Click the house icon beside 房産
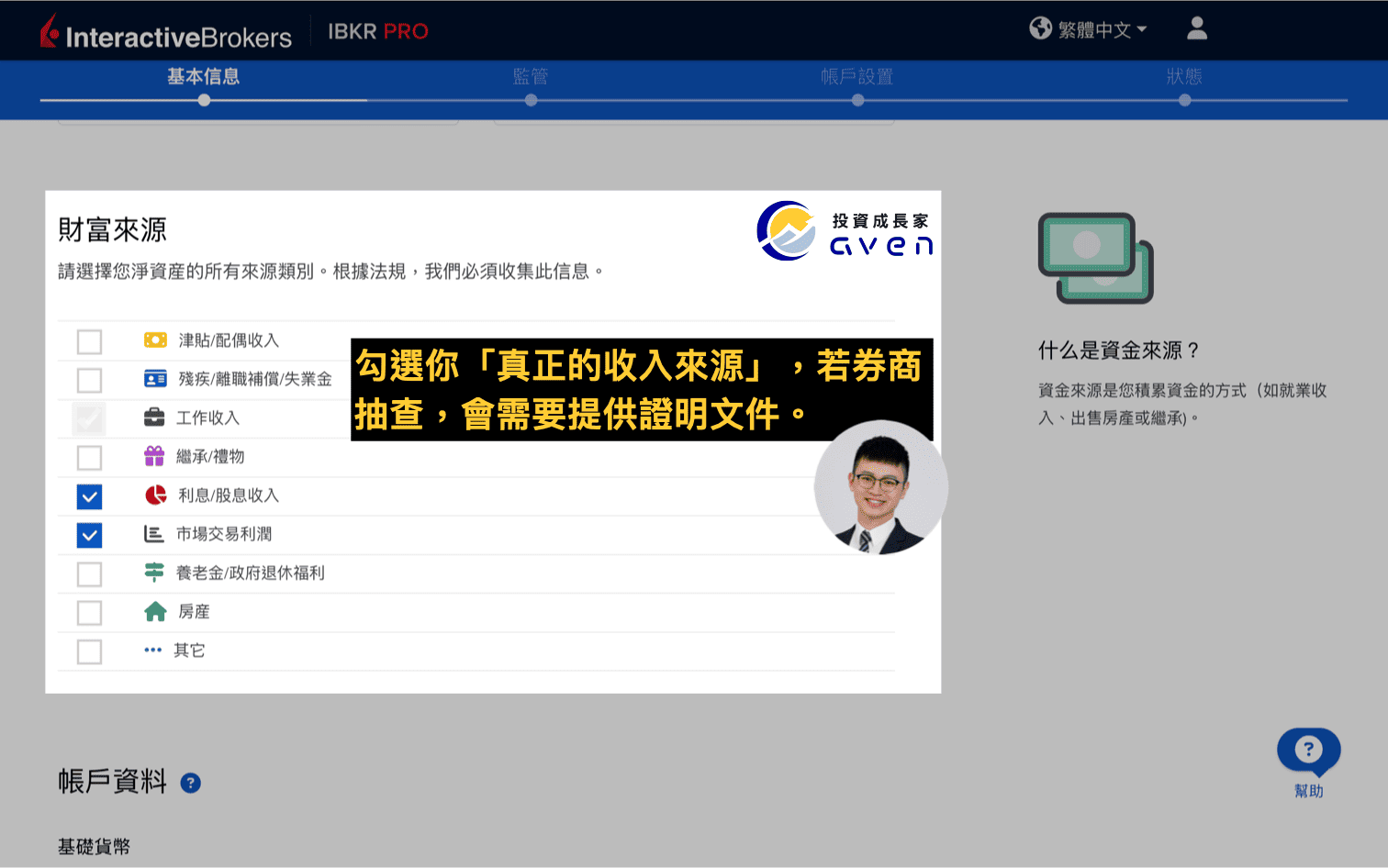 (154, 611)
